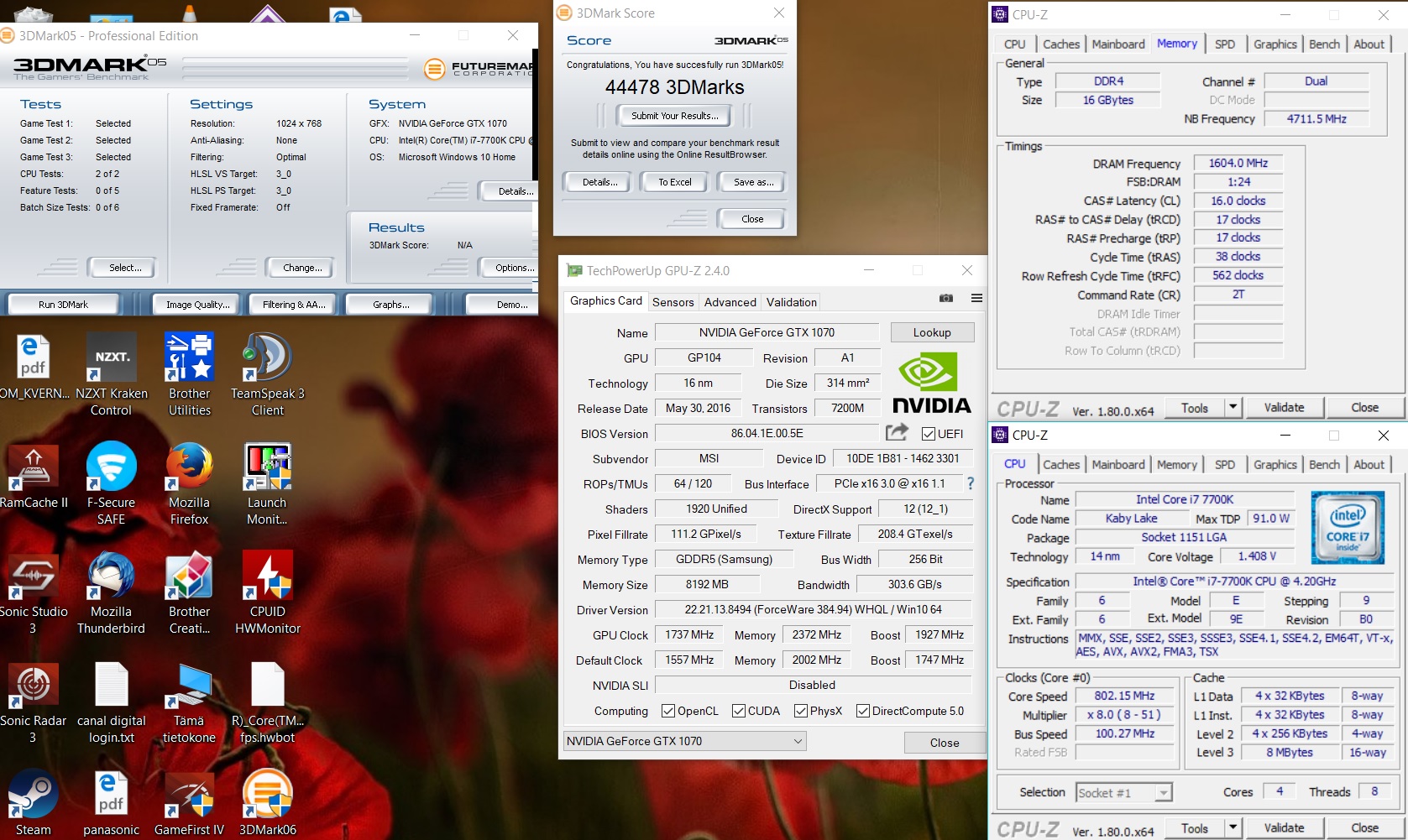
Task: Open SPD tab in upper CPU-Z
Action: coord(1225,44)
